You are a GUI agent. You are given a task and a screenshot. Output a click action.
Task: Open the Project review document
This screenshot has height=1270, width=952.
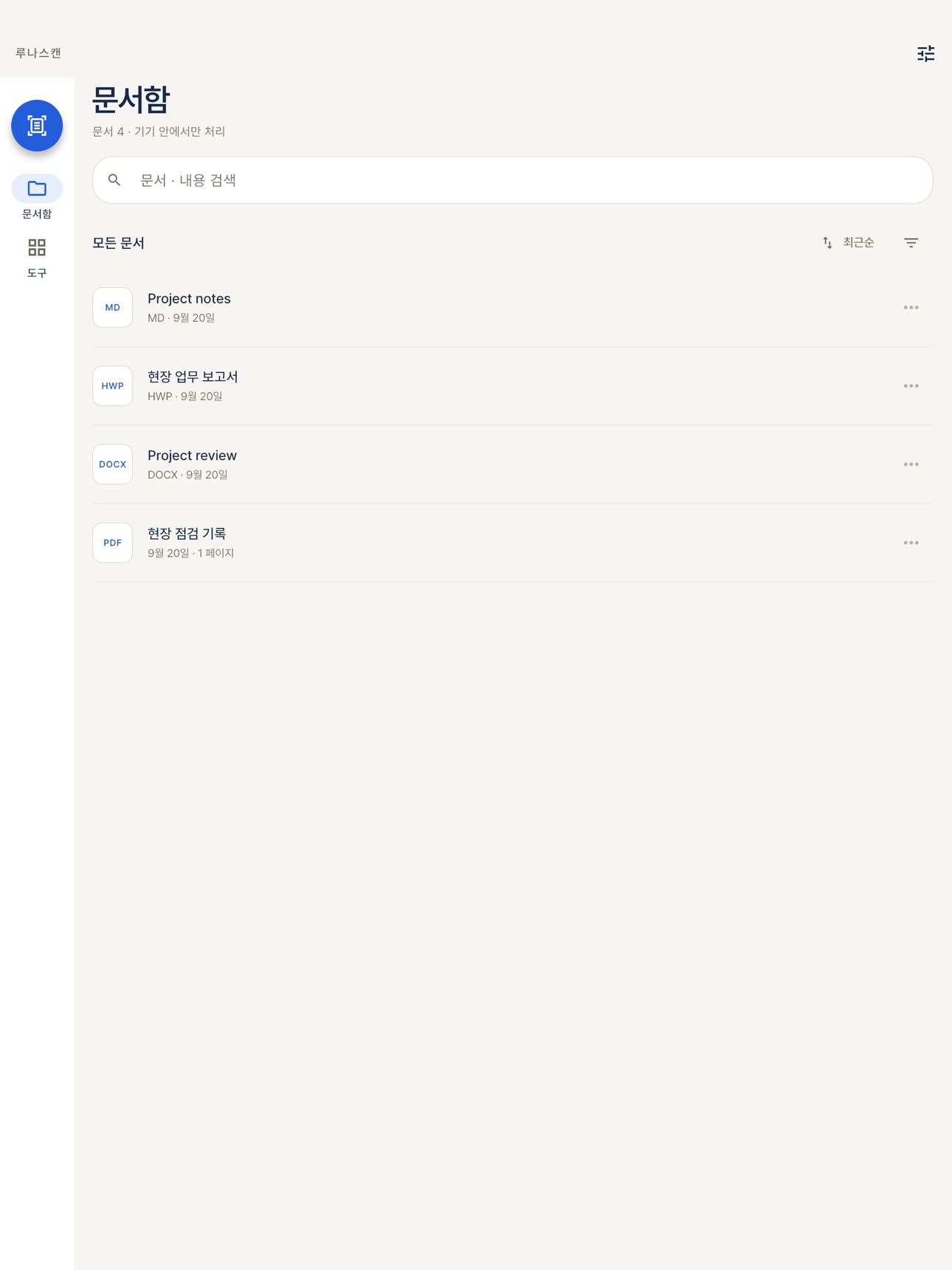(x=513, y=464)
